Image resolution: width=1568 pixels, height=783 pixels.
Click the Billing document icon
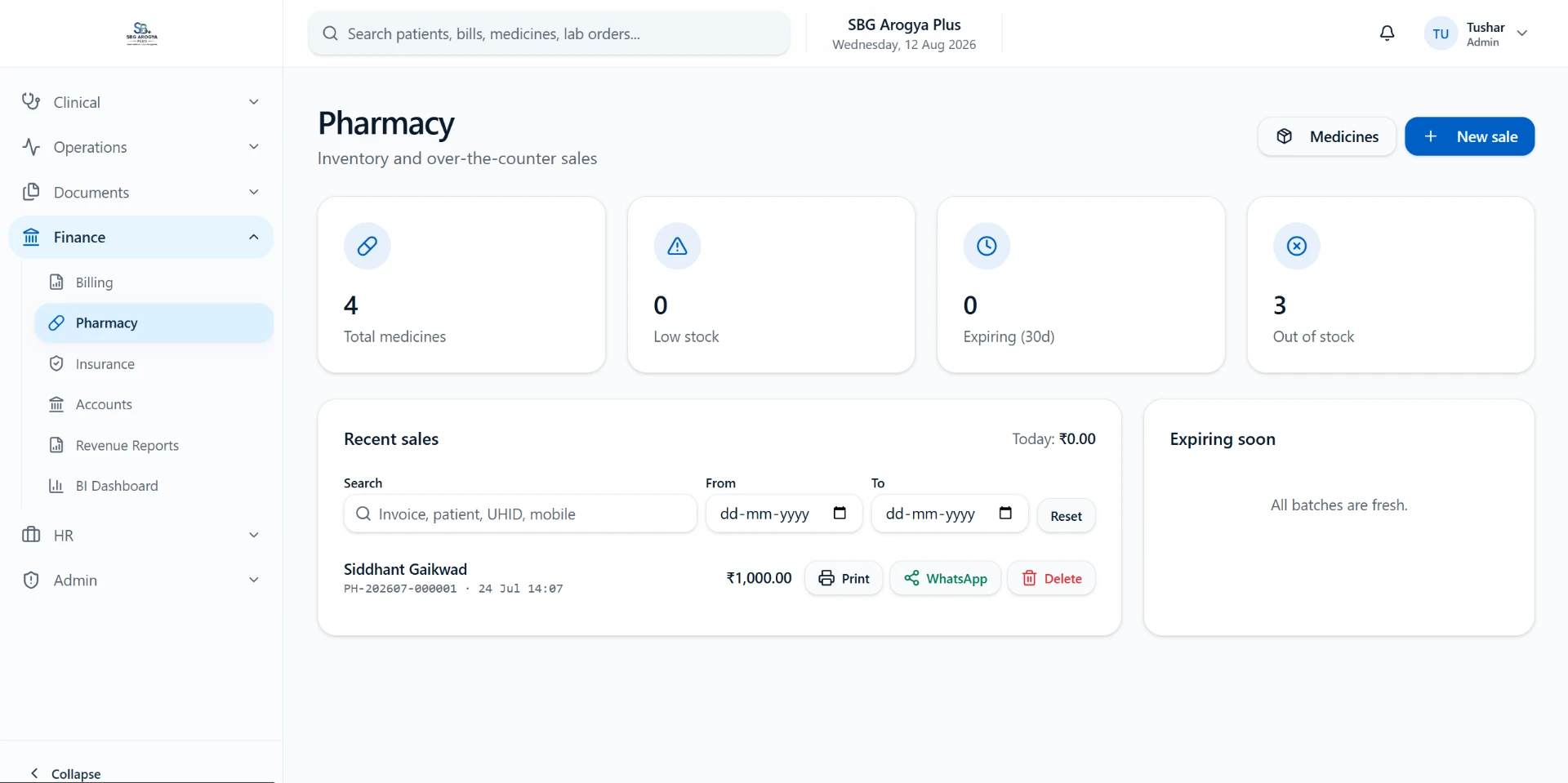56,283
